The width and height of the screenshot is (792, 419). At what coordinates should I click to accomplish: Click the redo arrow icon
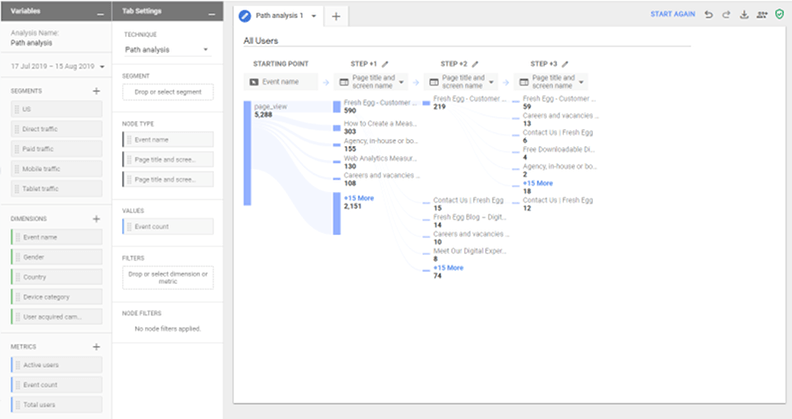coord(726,15)
